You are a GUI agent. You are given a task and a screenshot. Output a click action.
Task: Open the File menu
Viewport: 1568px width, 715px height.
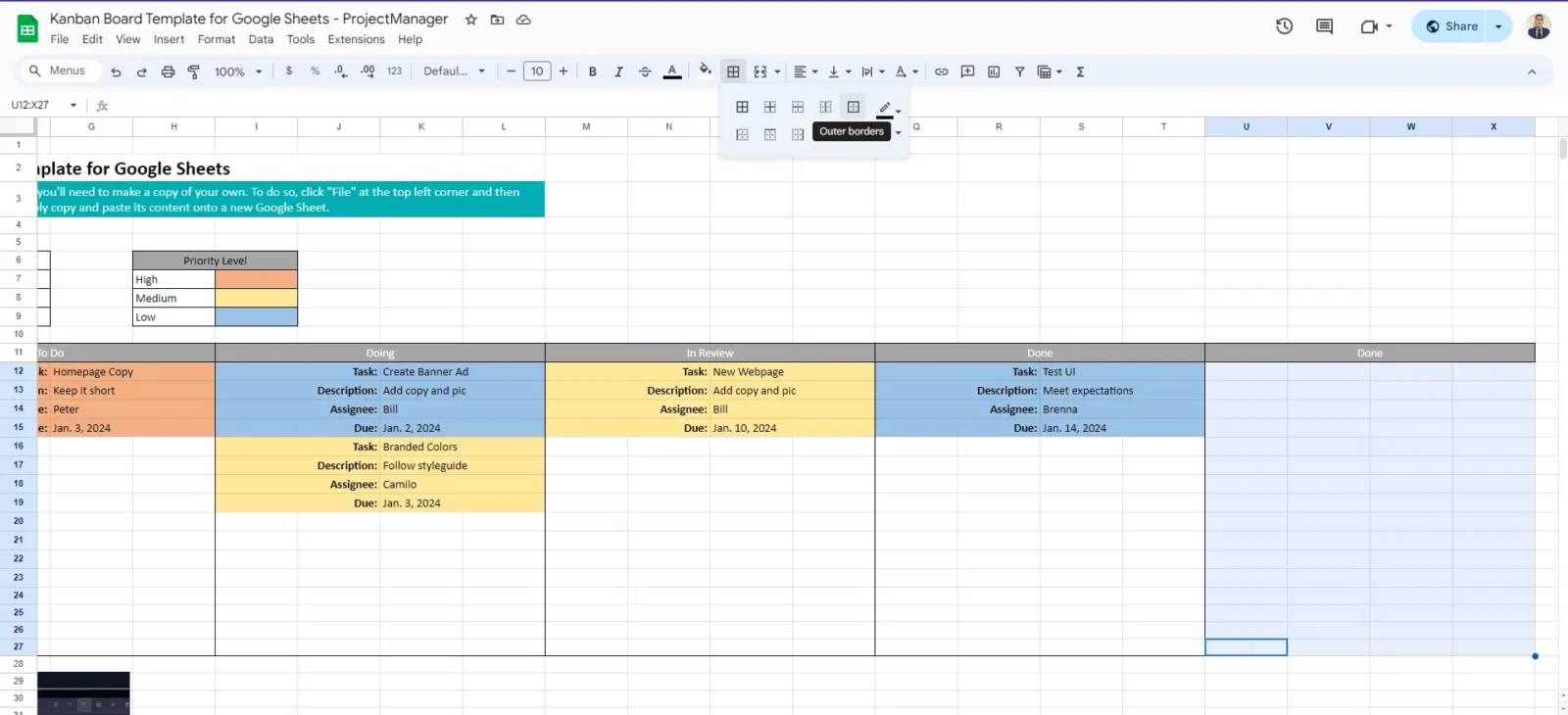[60, 39]
